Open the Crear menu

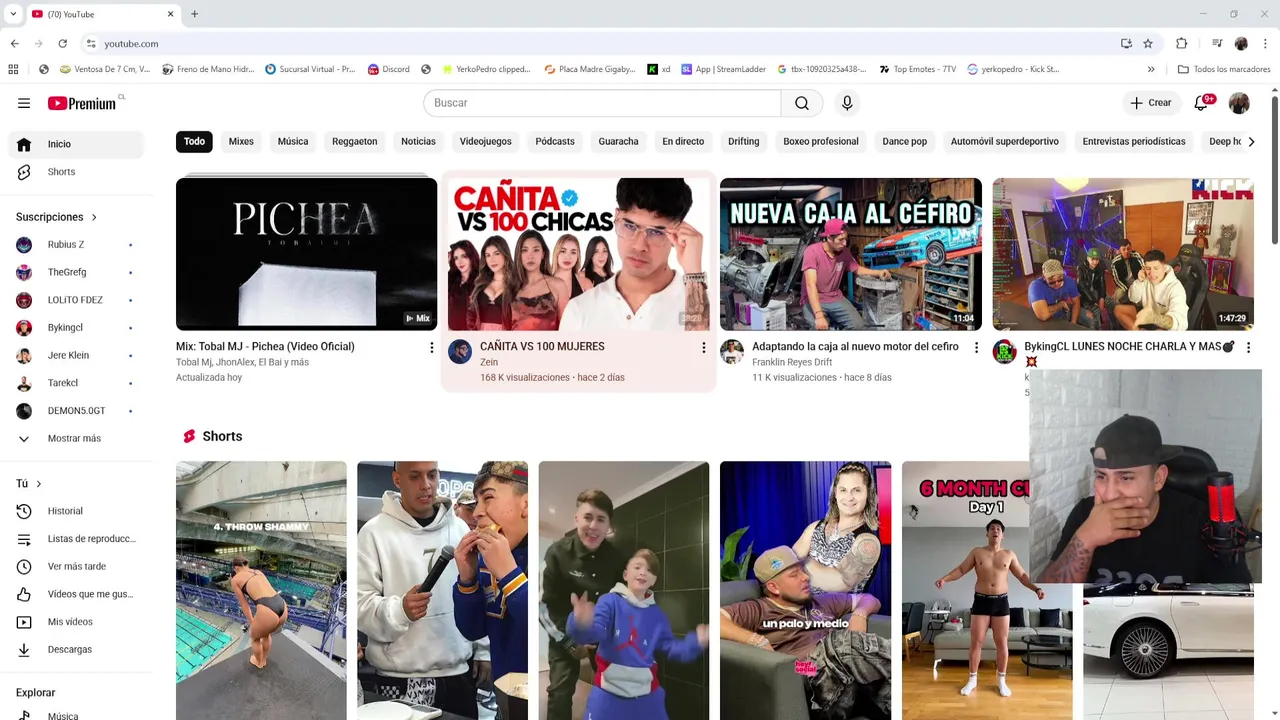click(x=1150, y=103)
